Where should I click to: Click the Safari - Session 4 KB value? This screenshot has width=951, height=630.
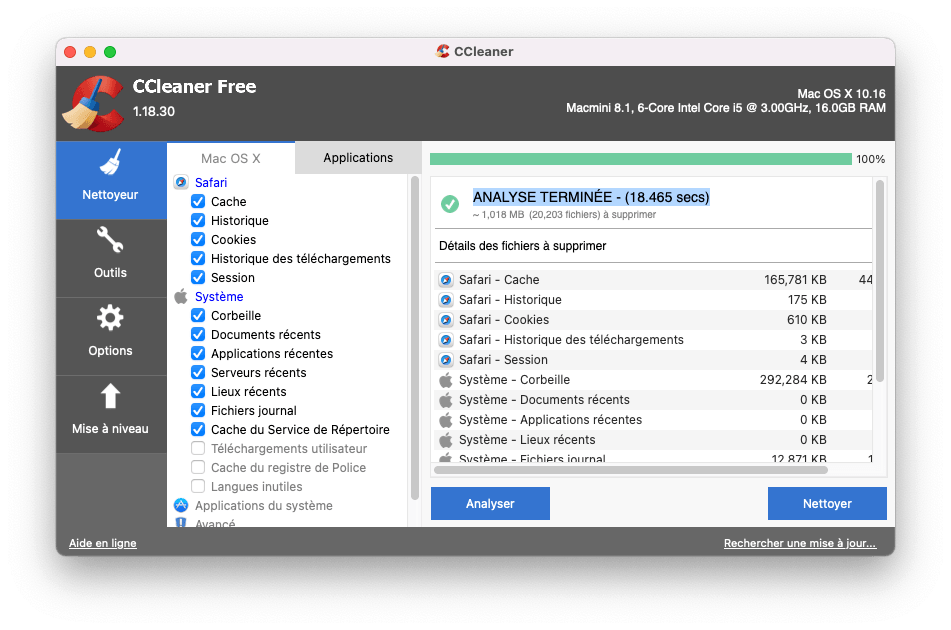[813, 360]
